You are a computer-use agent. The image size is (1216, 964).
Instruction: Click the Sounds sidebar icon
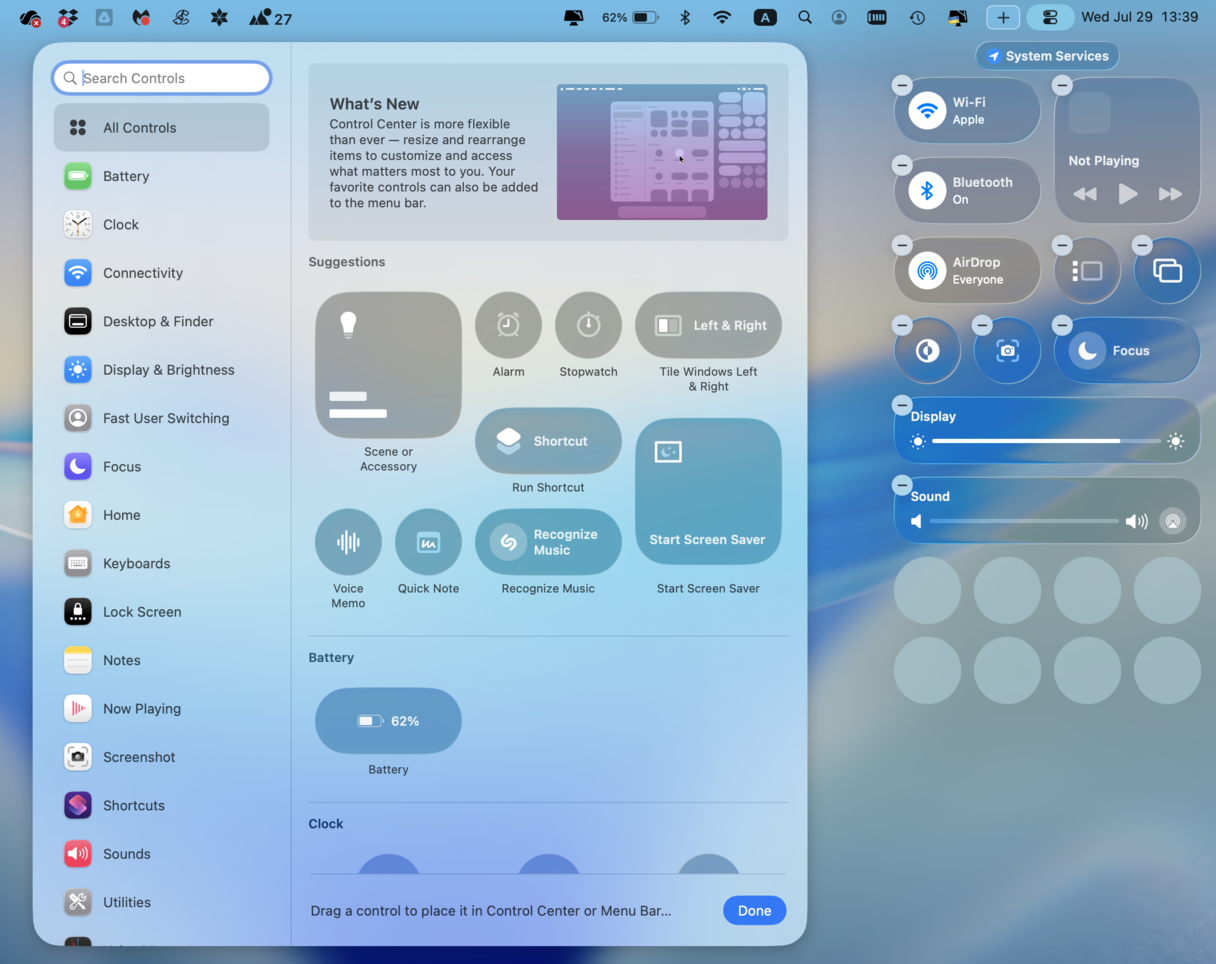(78, 854)
